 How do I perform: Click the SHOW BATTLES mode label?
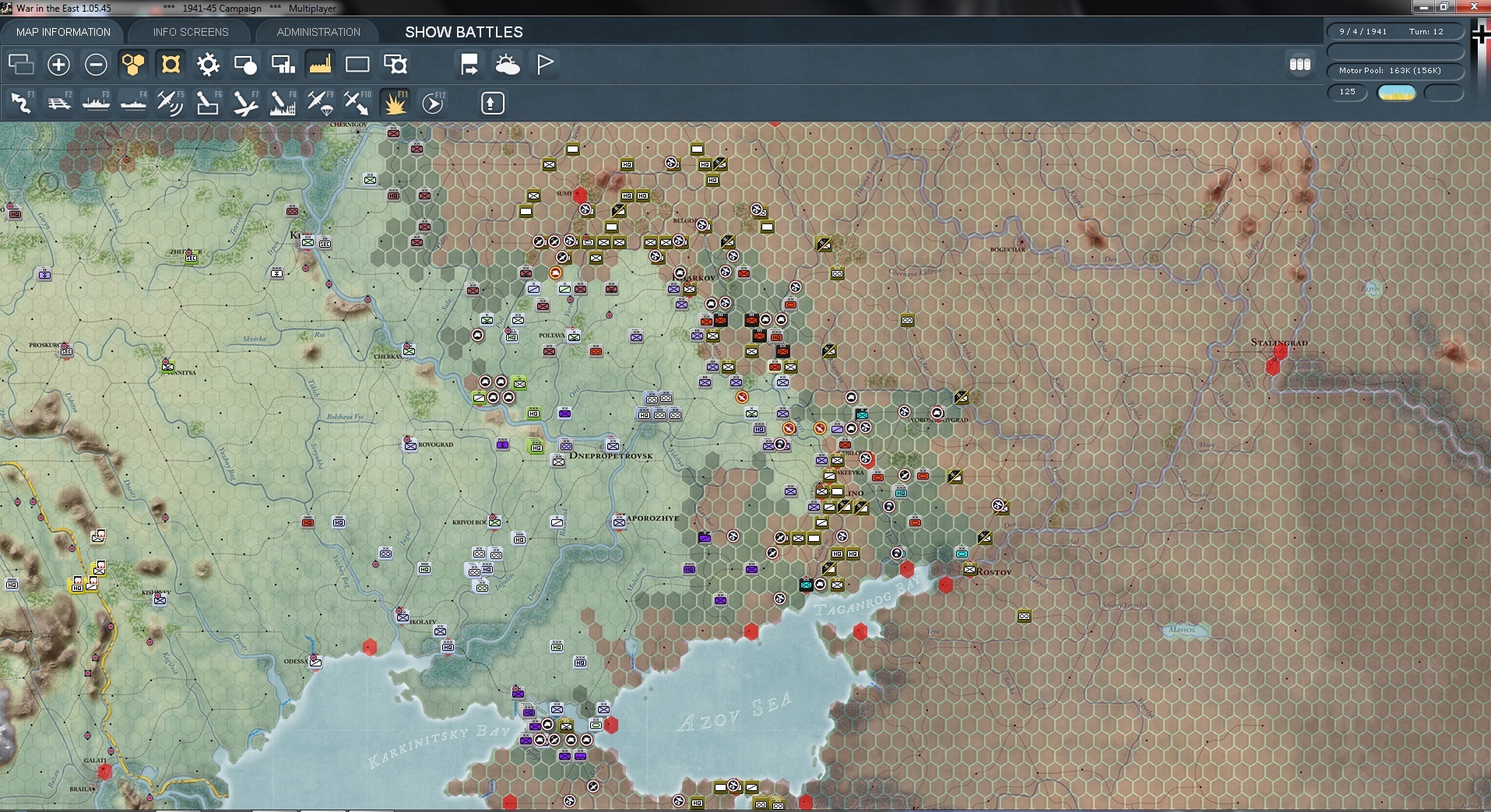pos(464,32)
